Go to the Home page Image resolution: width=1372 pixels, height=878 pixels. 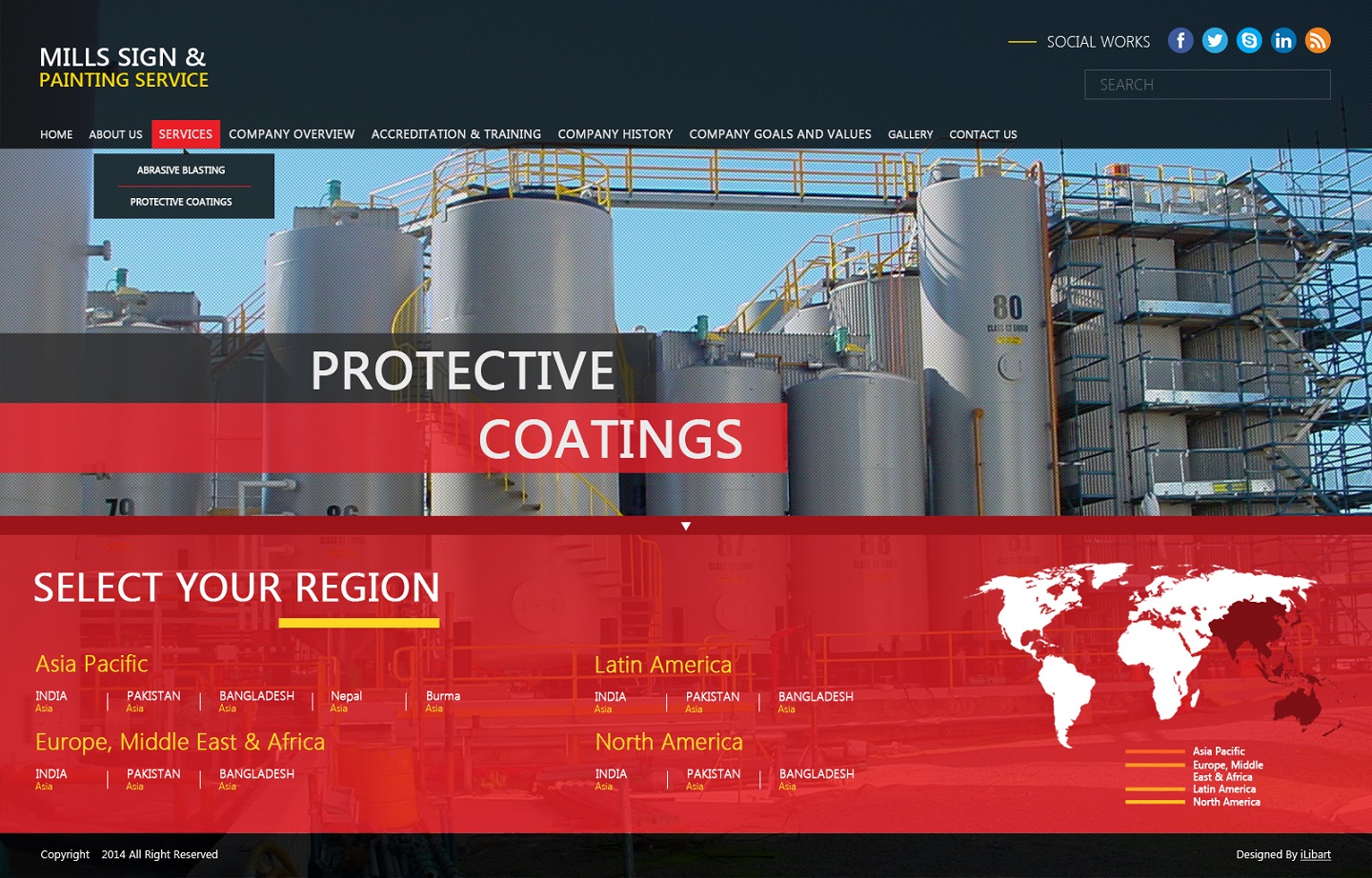pyautogui.click(x=56, y=134)
